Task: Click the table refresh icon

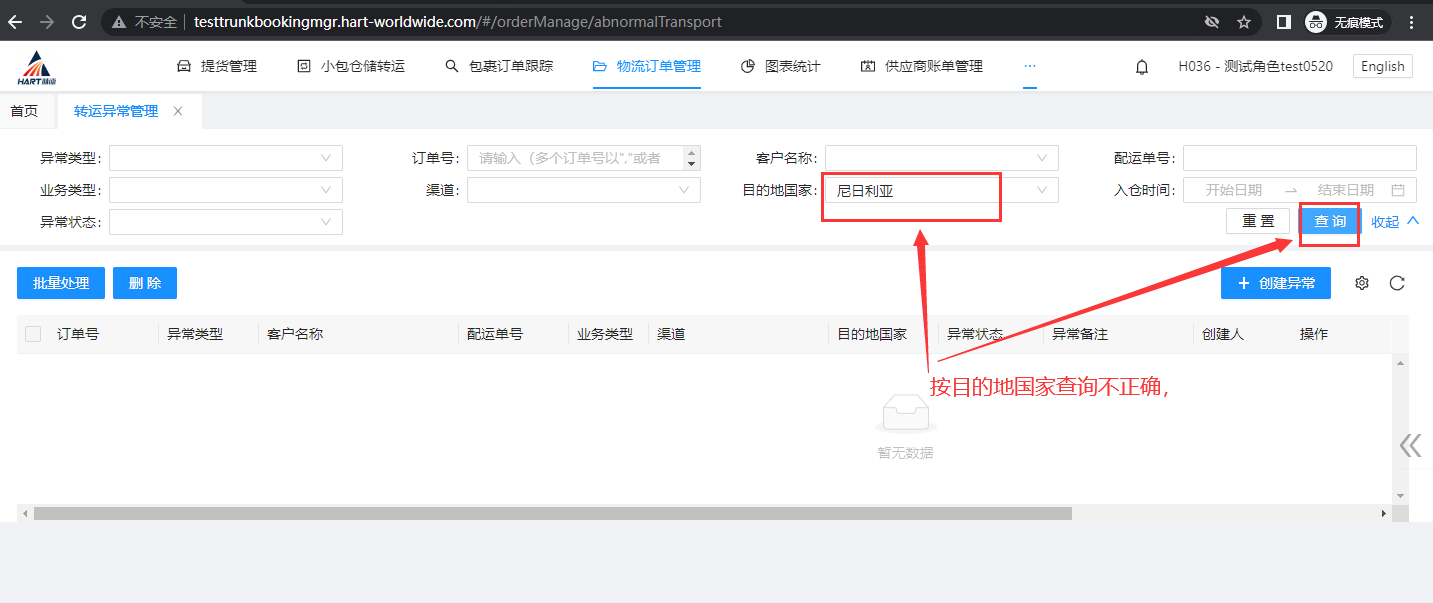Action: tap(1397, 283)
